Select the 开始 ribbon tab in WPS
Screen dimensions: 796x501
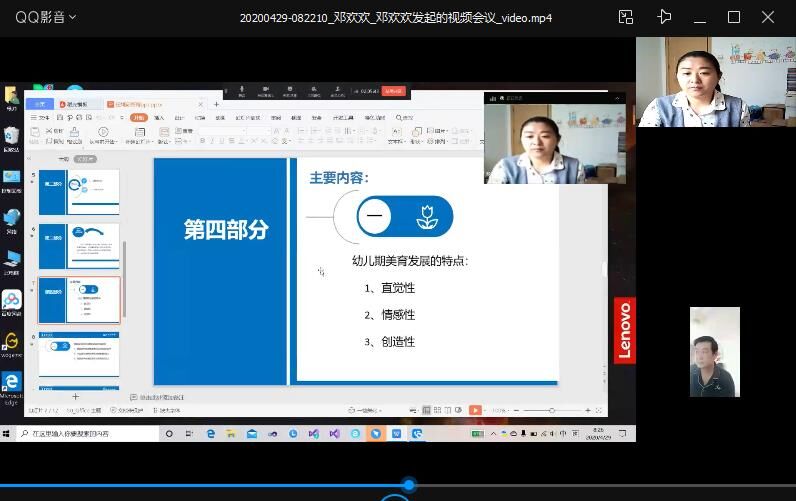[x=138, y=117]
